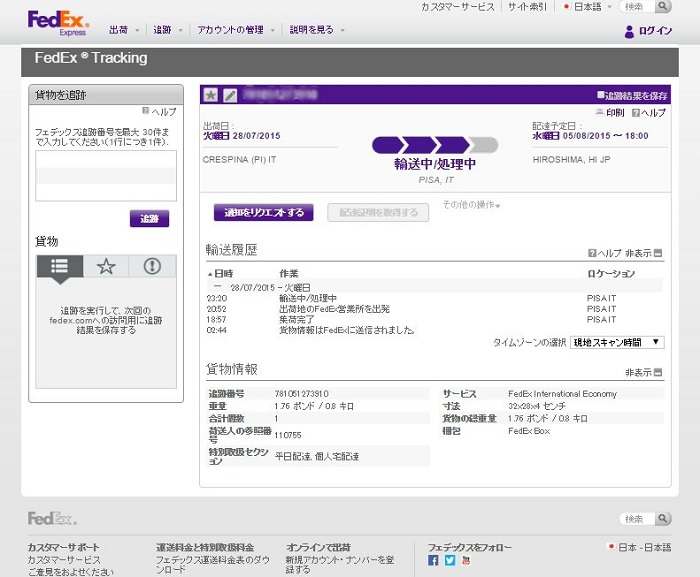Open the 追跡 menu in navigation
The width and height of the screenshot is (700, 577).
coord(168,30)
